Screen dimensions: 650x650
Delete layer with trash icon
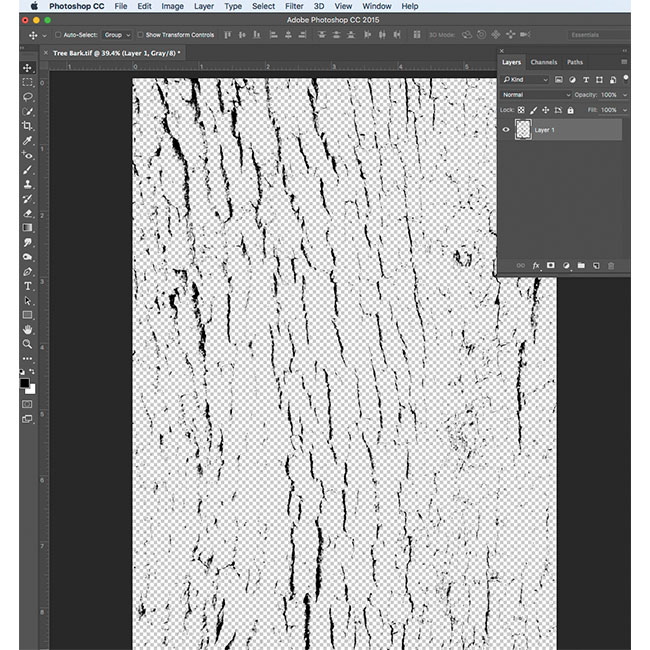[x=611, y=265]
